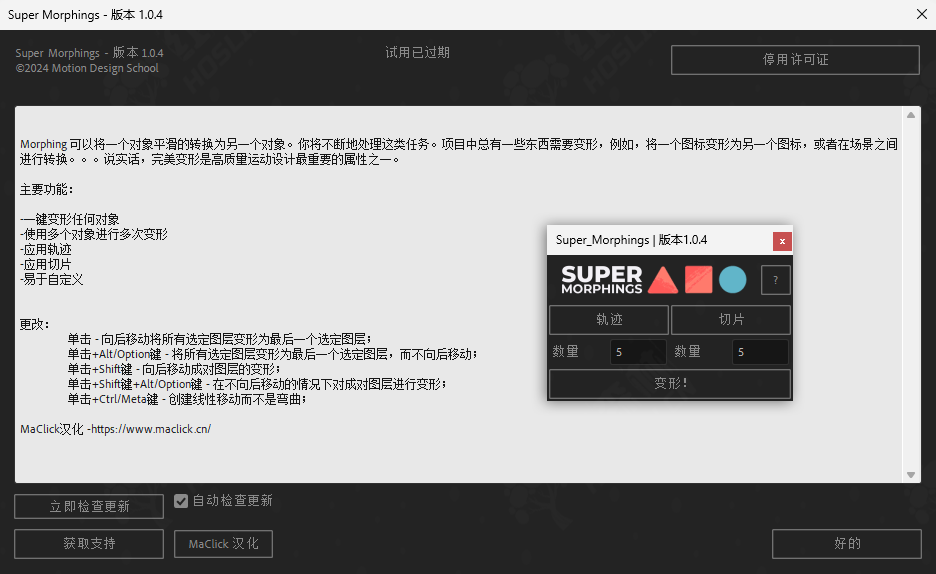The height and width of the screenshot is (574, 936).
Task: Click the red close X in preview panel
Action: coord(782,241)
